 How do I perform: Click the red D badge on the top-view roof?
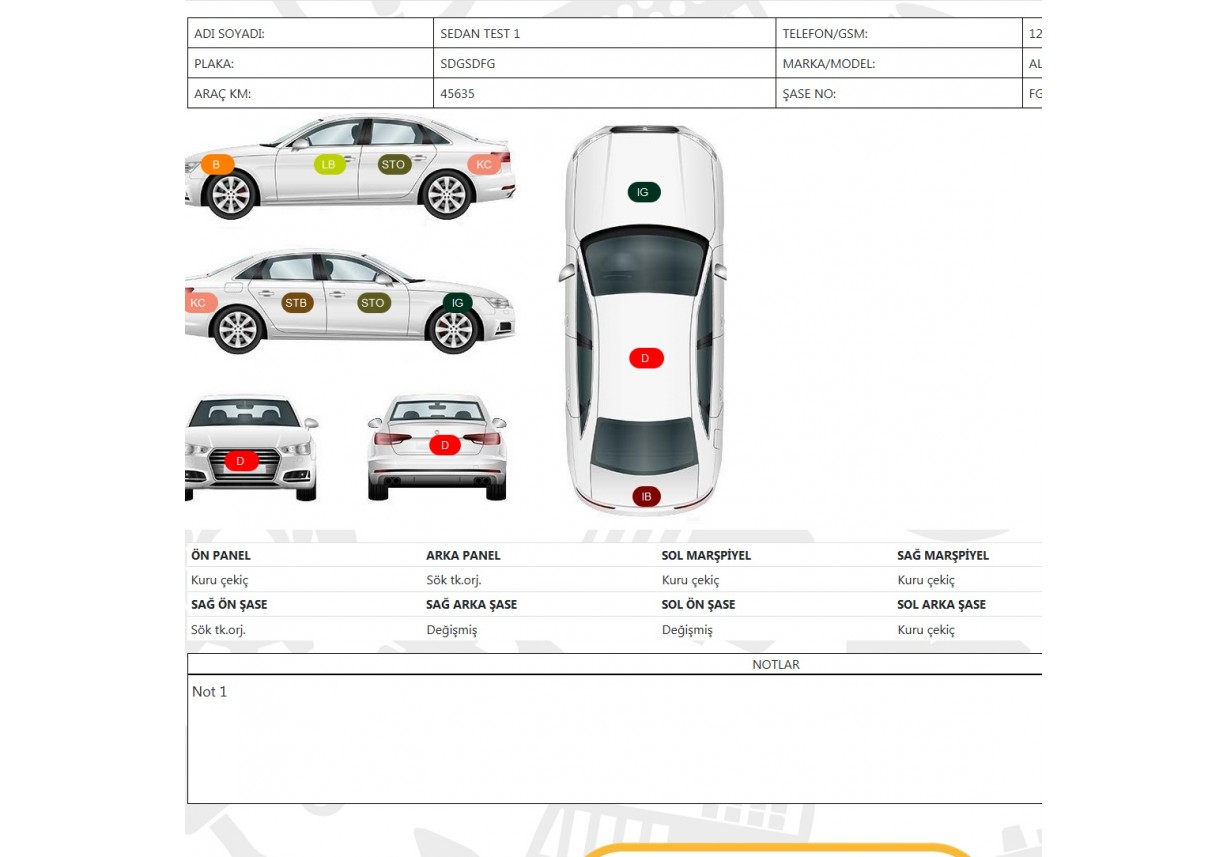tap(645, 358)
